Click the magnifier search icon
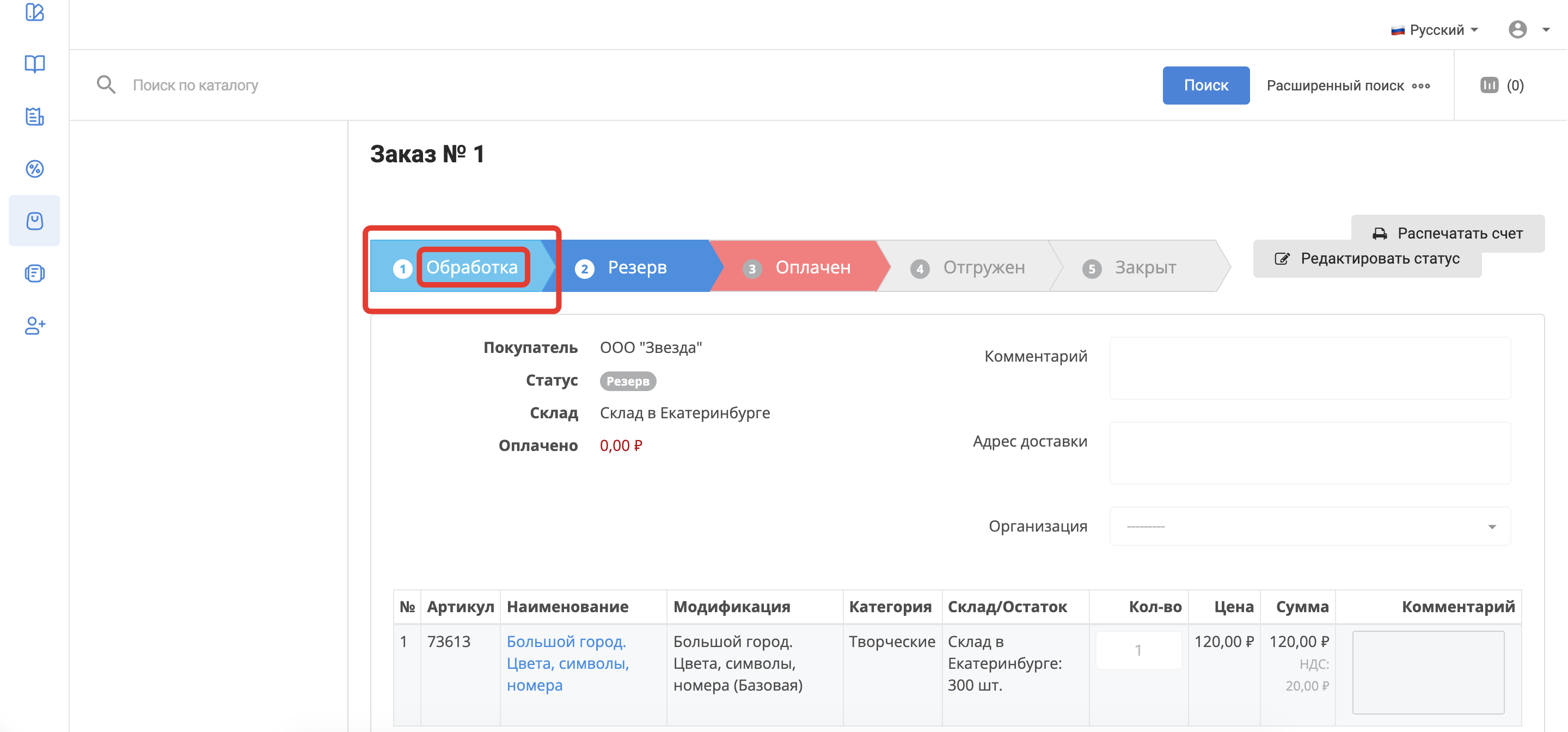Image resolution: width=1568 pixels, height=732 pixels. [x=106, y=84]
